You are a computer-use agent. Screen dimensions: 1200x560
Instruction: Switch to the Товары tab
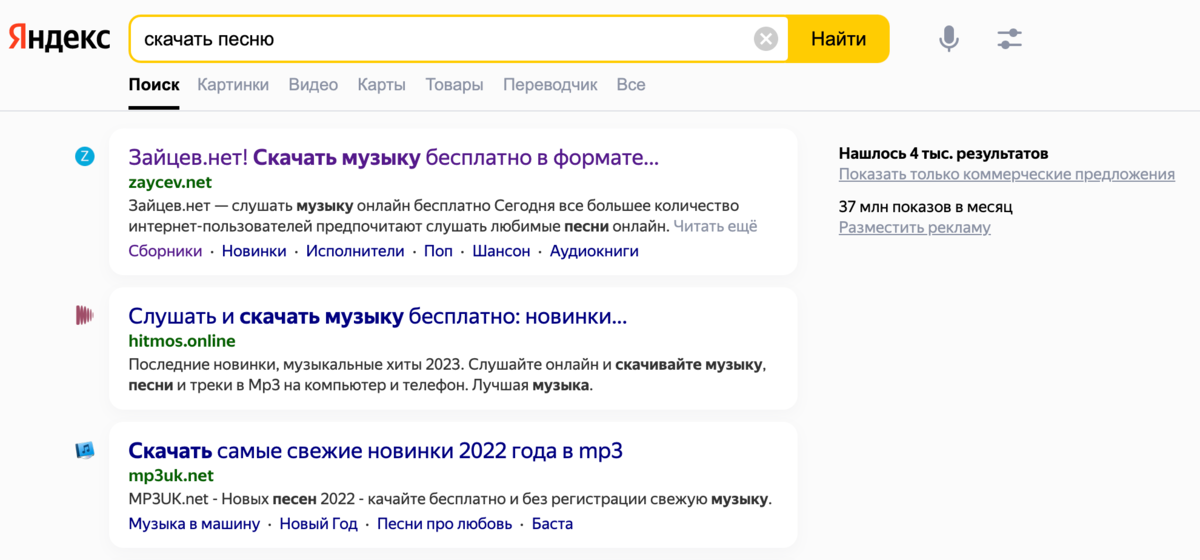(454, 85)
